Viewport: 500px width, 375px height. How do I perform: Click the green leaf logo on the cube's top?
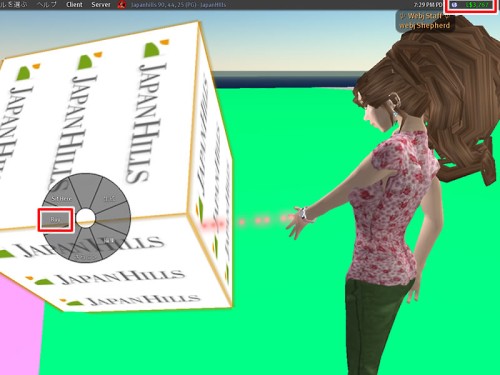tap(150, 50)
